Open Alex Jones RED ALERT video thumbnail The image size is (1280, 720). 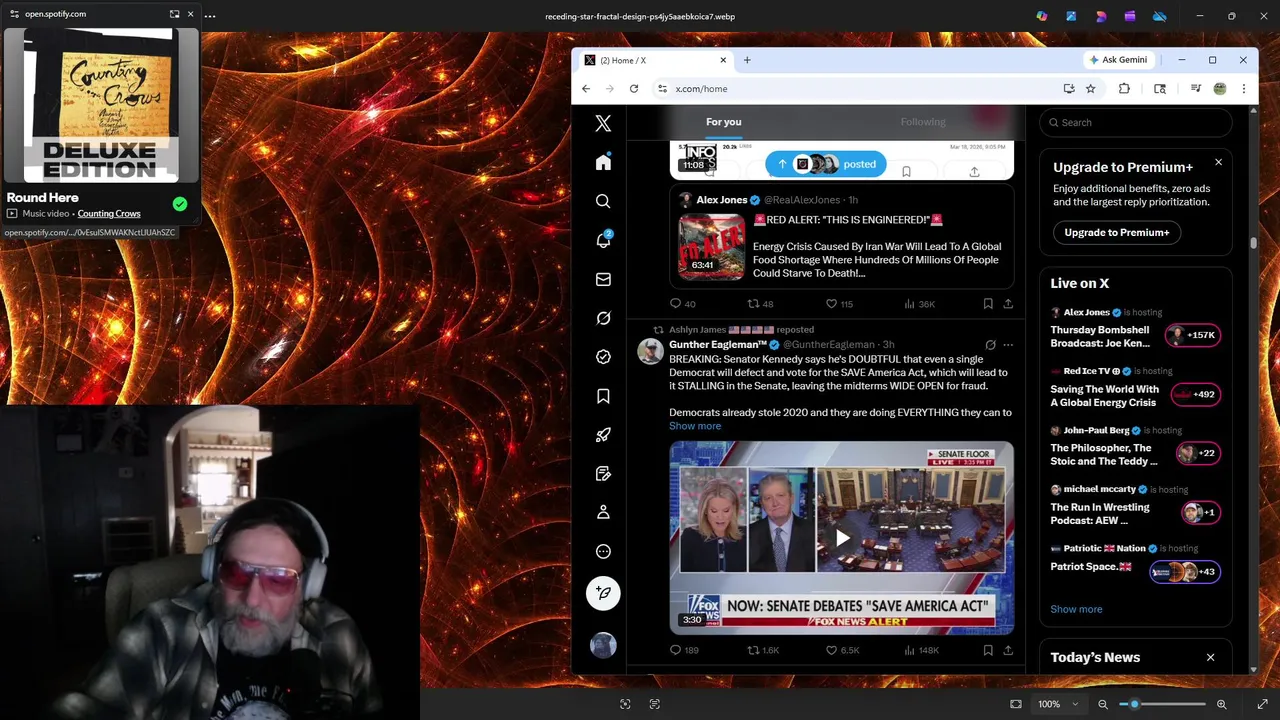click(x=712, y=247)
